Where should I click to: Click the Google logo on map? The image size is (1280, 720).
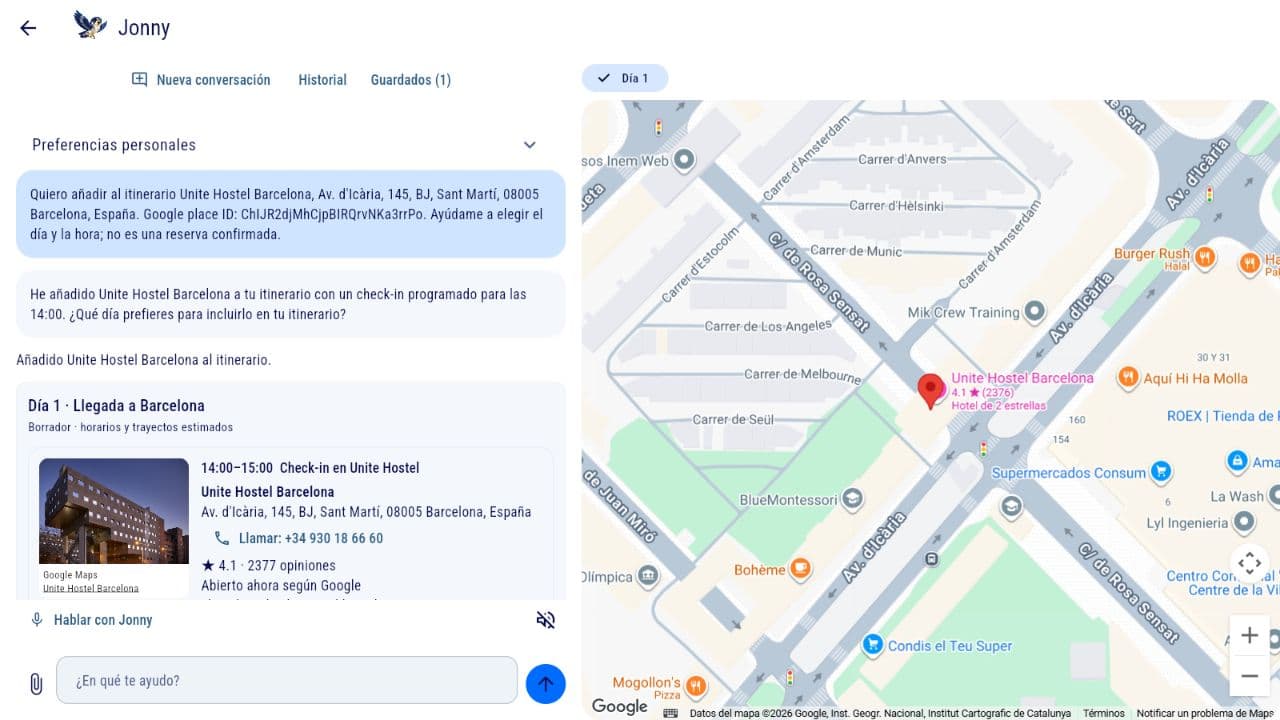(x=619, y=706)
